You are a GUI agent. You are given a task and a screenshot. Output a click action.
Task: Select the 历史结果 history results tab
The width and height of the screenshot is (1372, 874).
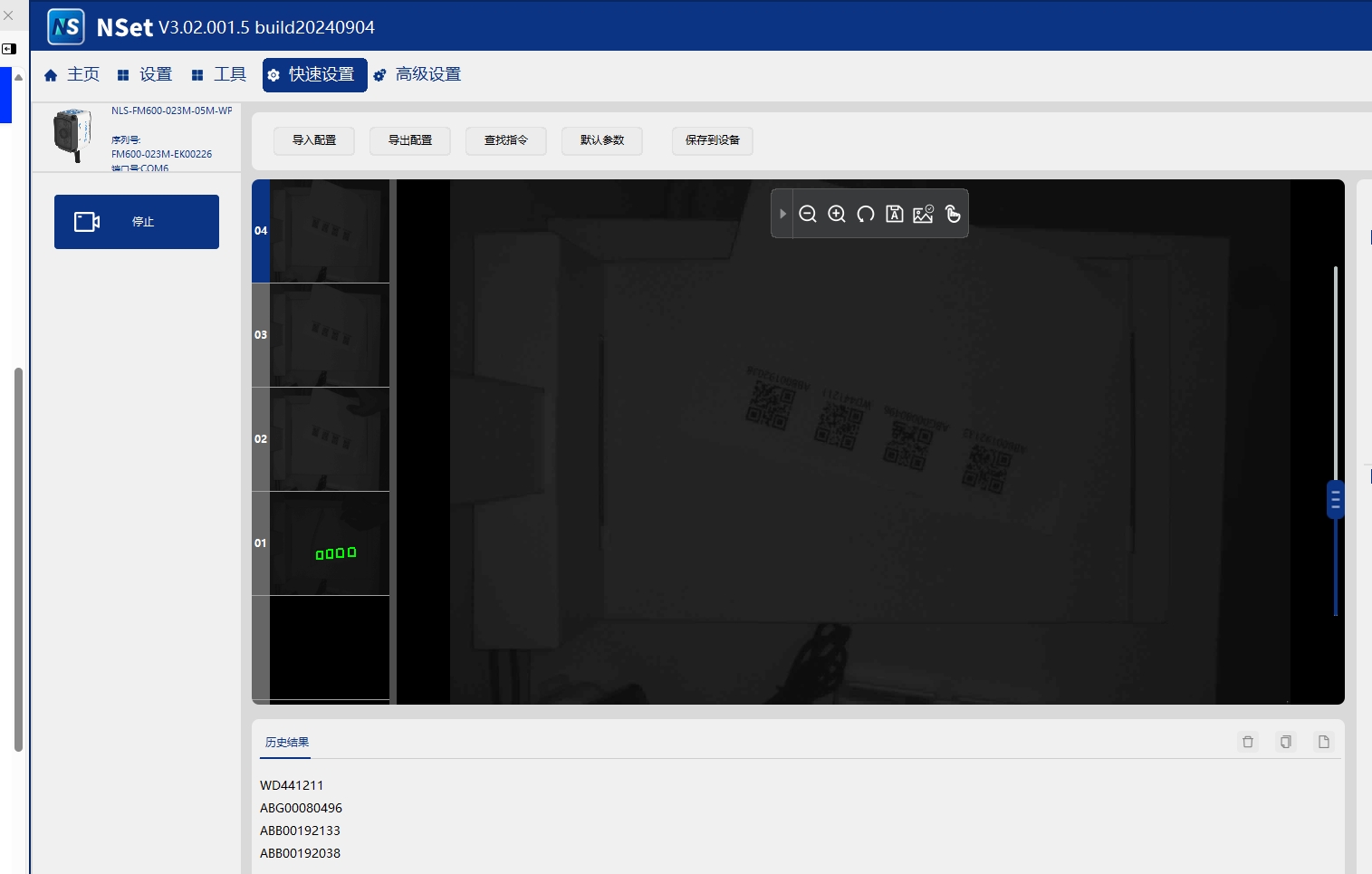coord(287,743)
